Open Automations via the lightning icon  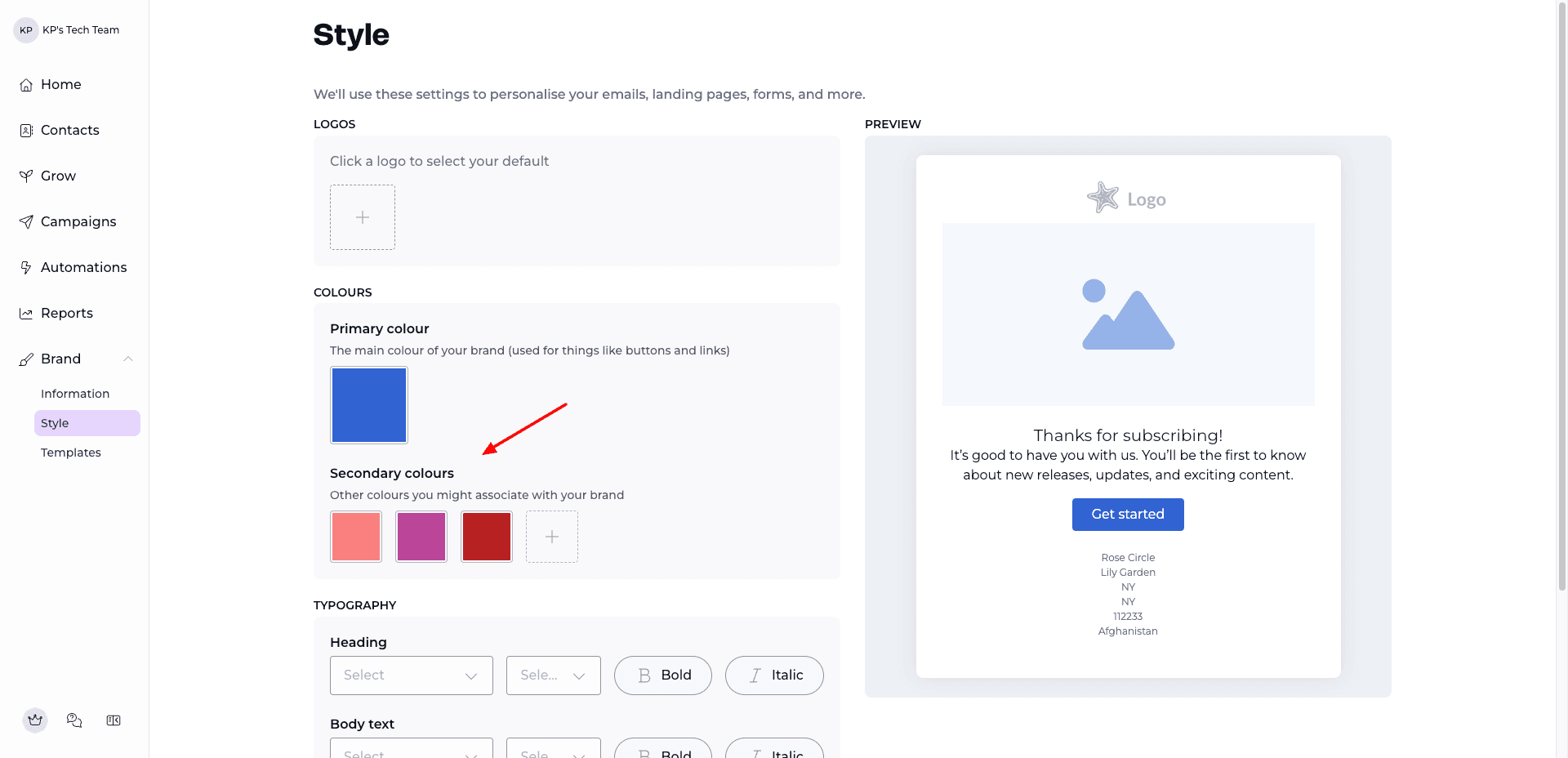click(x=26, y=268)
